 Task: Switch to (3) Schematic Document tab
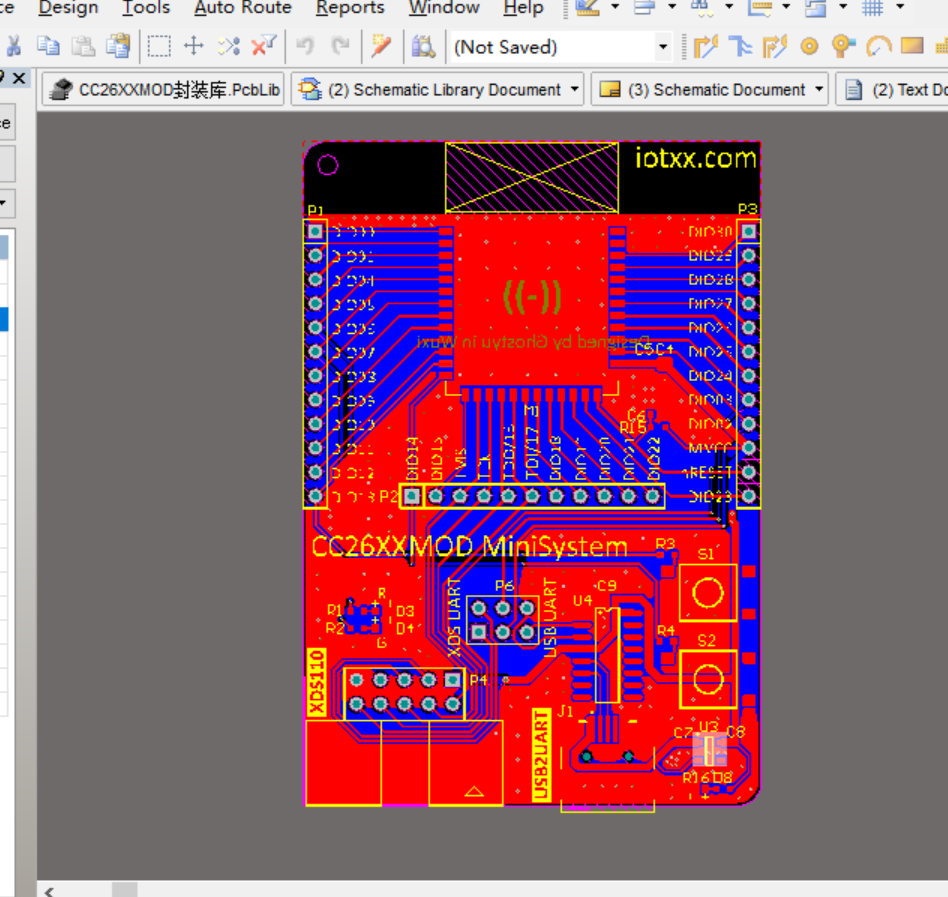tap(709, 89)
